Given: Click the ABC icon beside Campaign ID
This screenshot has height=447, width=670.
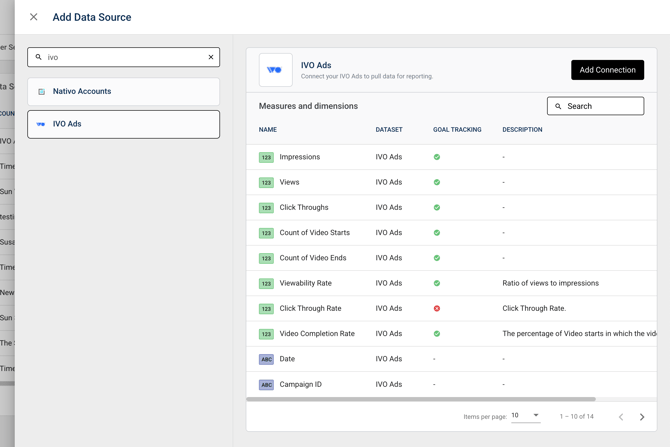Looking at the screenshot, I should 266,384.
